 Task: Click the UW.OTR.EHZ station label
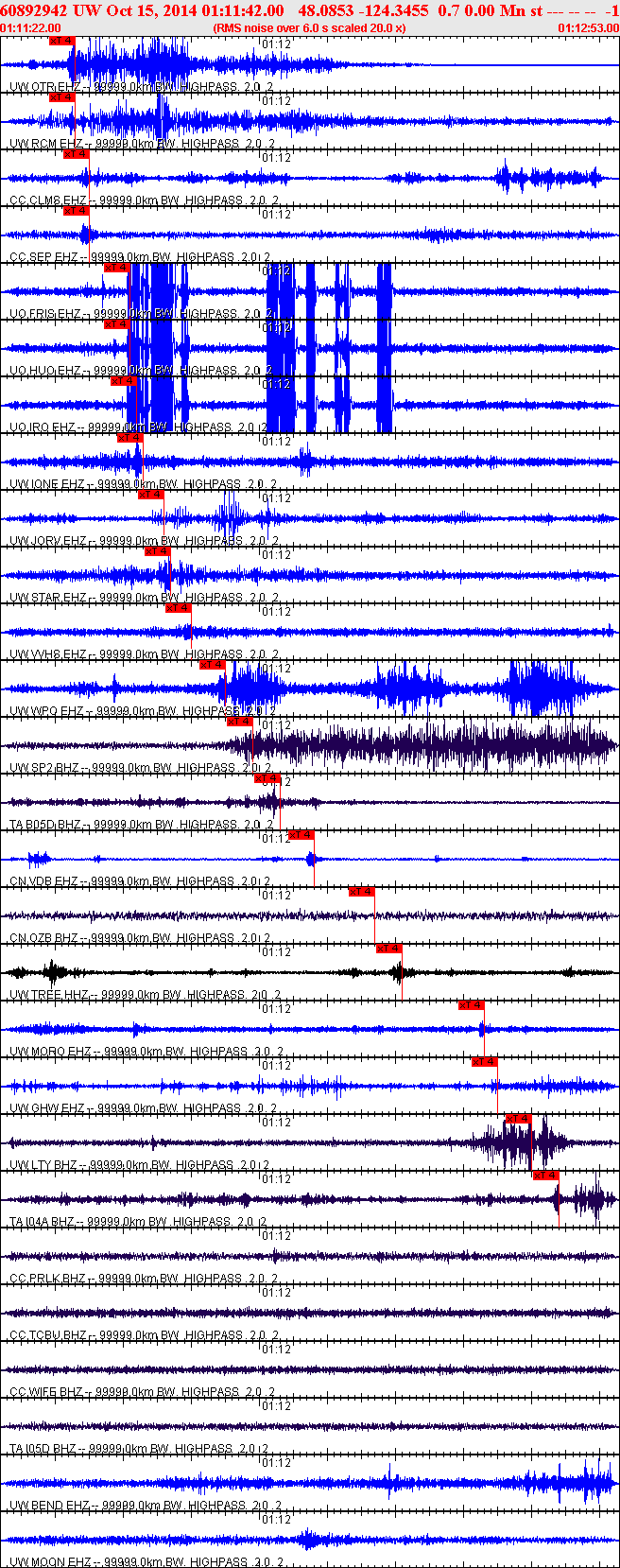point(45,87)
